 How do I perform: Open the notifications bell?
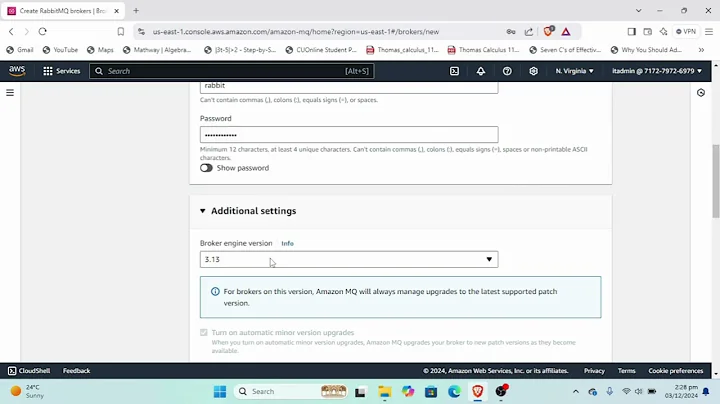(481, 71)
